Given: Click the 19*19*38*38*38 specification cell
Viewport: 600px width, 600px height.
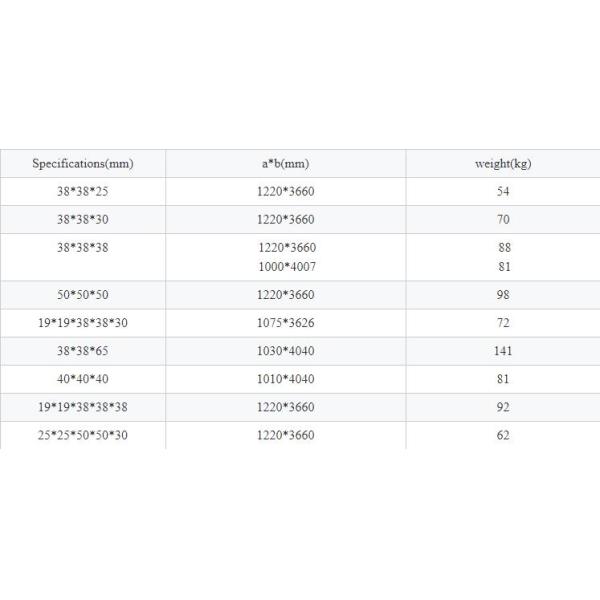Looking at the screenshot, I should click(x=83, y=407).
